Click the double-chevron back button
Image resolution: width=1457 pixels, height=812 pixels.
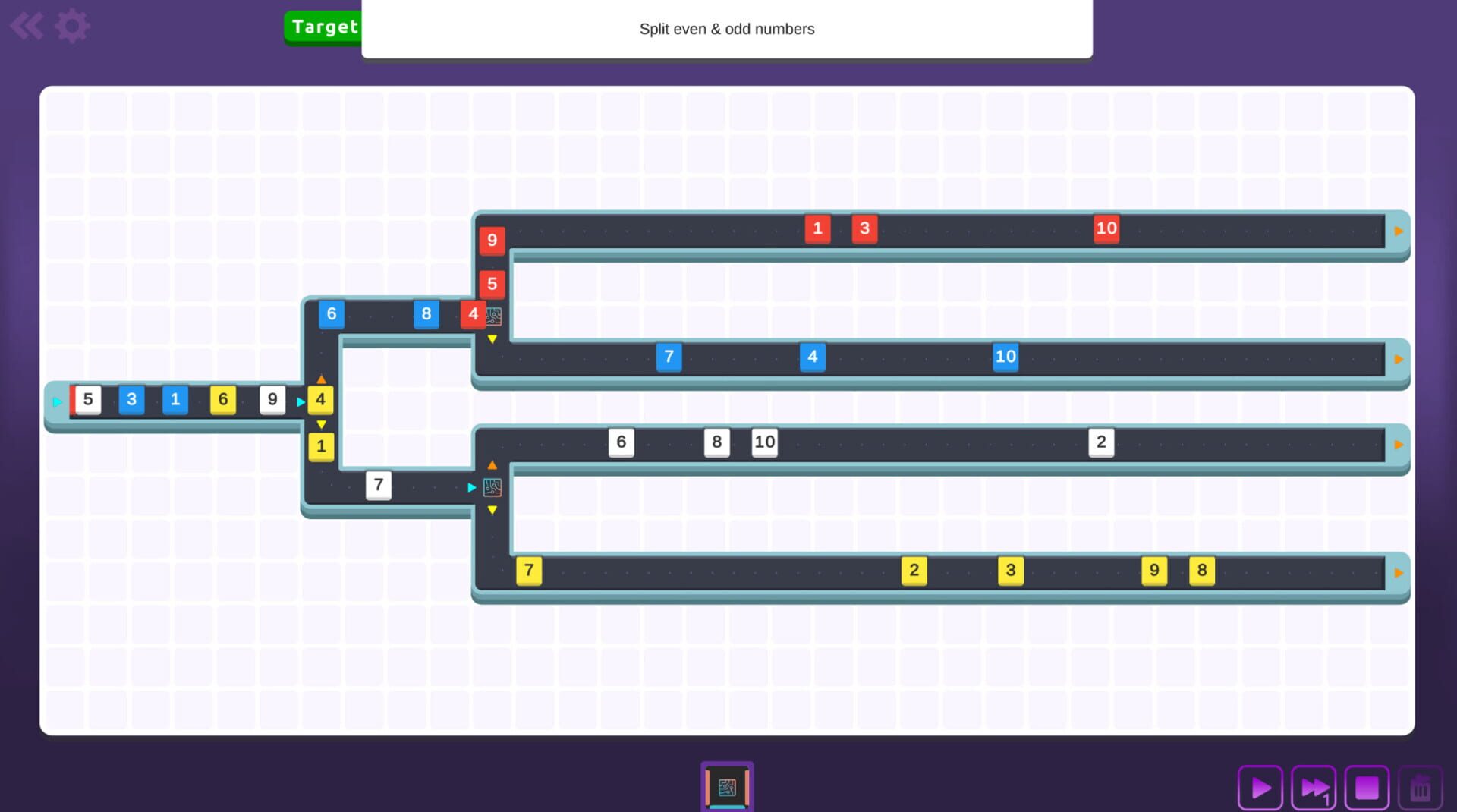coord(28,25)
